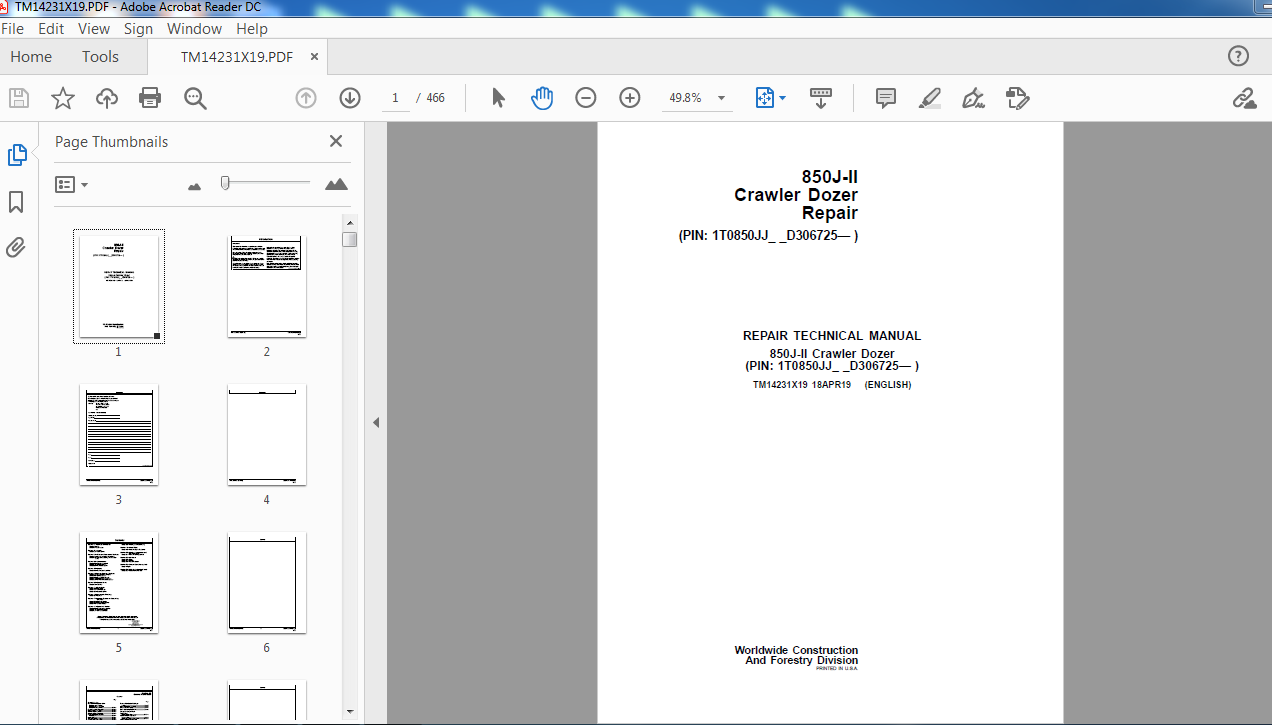
Task: Open the Help menu
Action: pyautogui.click(x=252, y=29)
